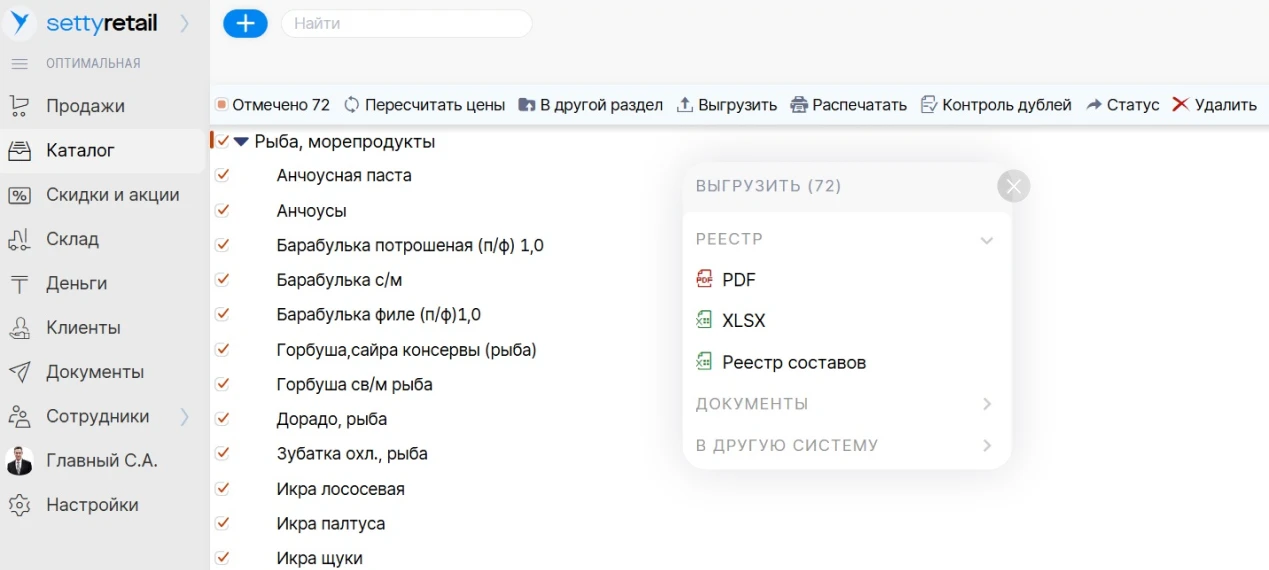The width and height of the screenshot is (1269, 570).
Task: Click the Выгрузить upload icon
Action: 685,105
